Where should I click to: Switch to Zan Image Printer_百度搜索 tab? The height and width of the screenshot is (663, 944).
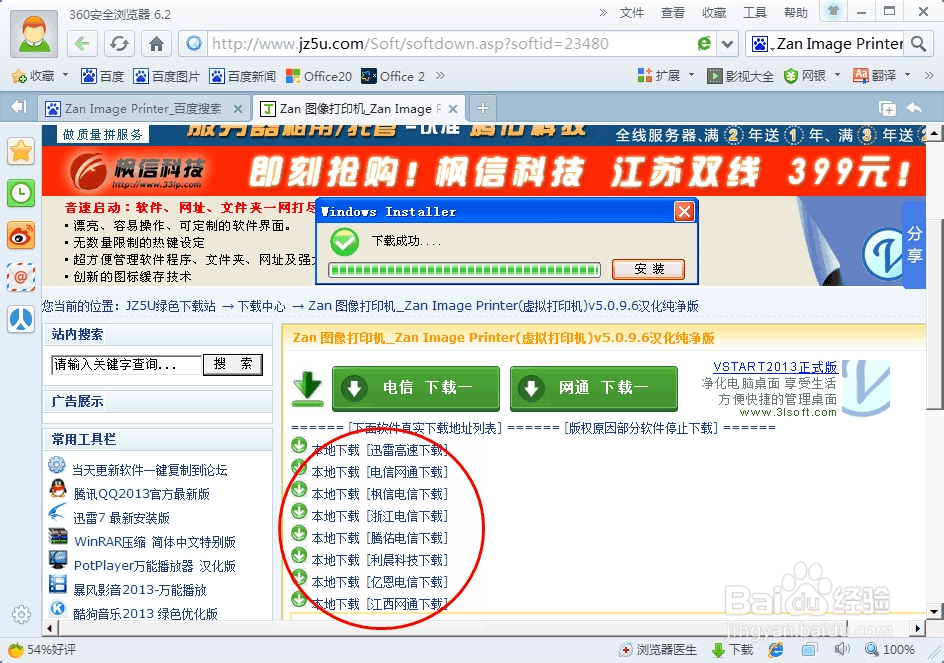point(143,108)
